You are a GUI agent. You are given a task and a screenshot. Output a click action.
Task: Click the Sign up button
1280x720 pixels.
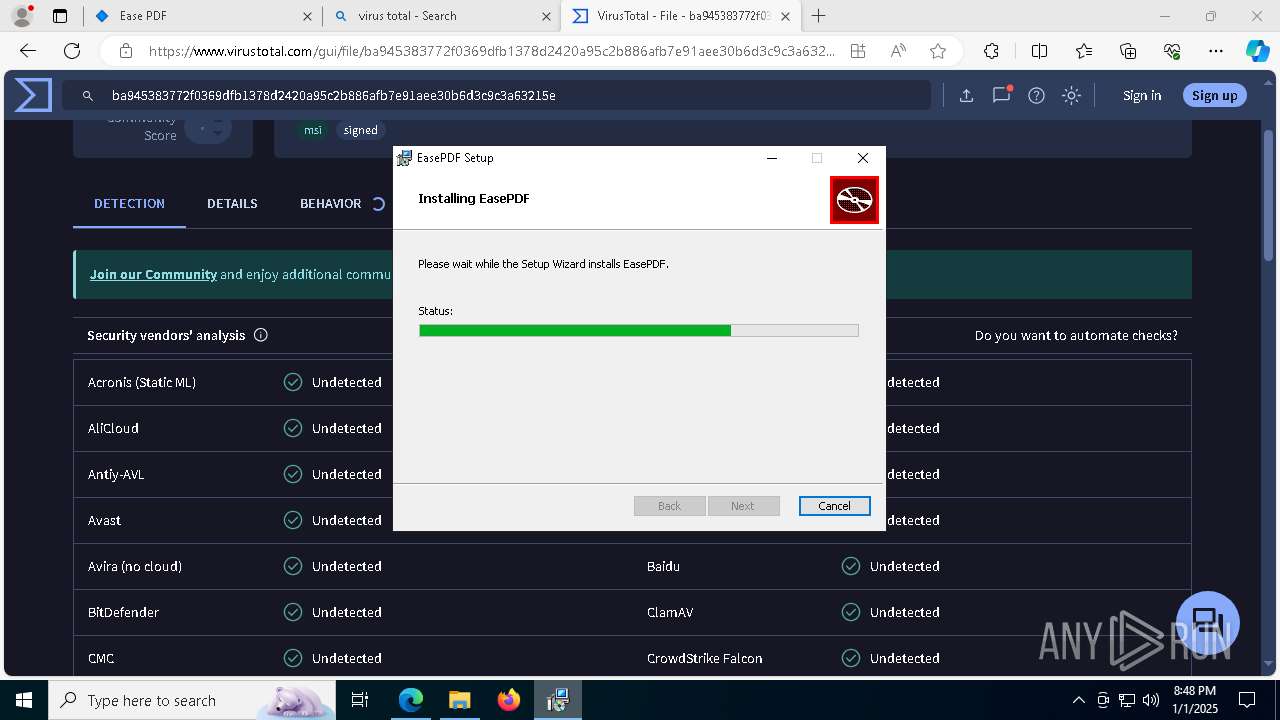click(x=1214, y=95)
